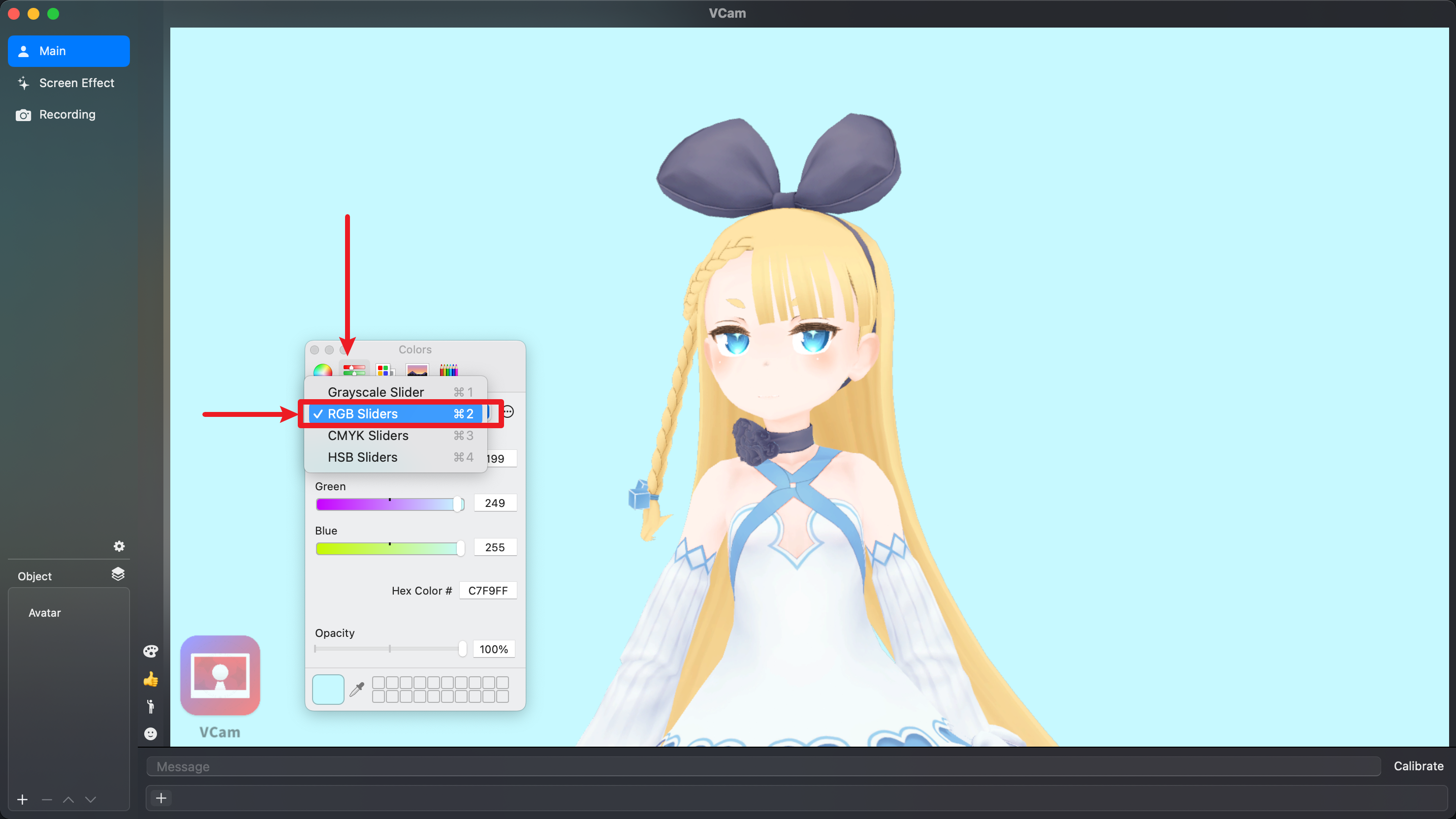Open the ellipsis options button beside the slider popup
This screenshot has height=819, width=1456.
click(x=508, y=411)
